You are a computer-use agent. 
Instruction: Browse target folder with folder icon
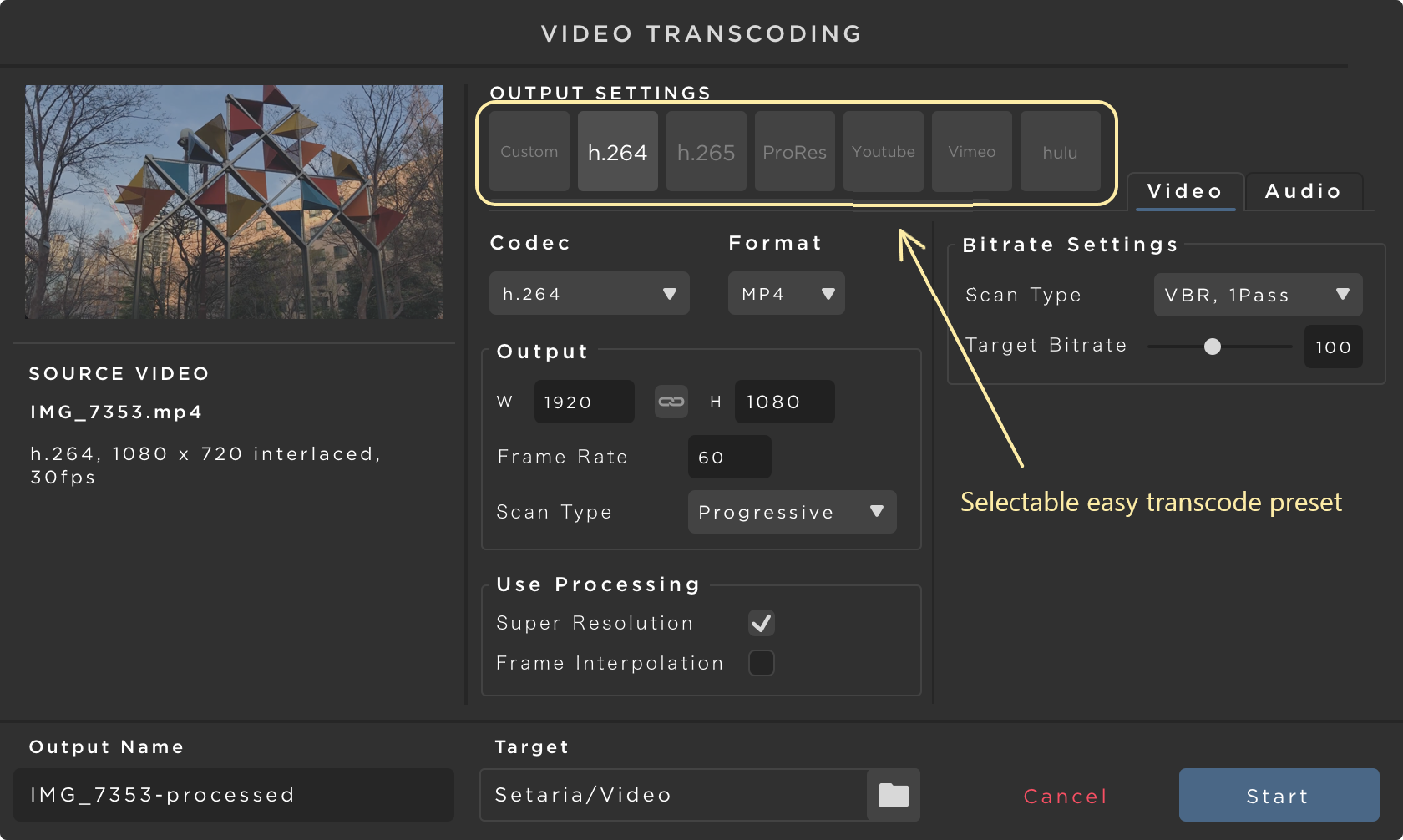894,795
